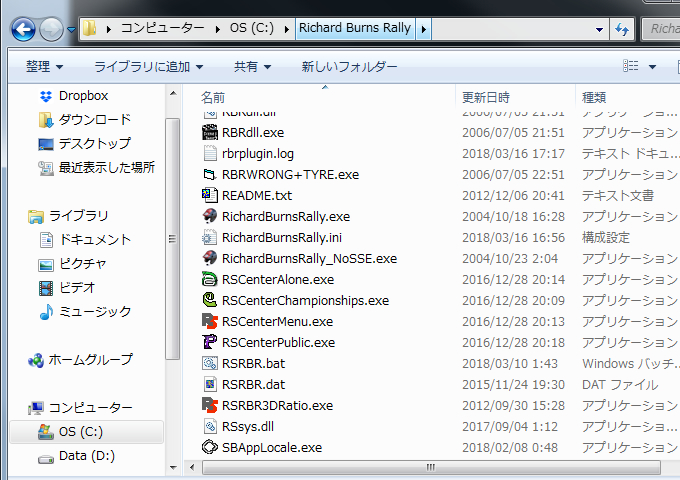Image resolution: width=680 pixels, height=480 pixels.
Task: Open the recent pages dropdown beside Forward
Action: click(71, 30)
